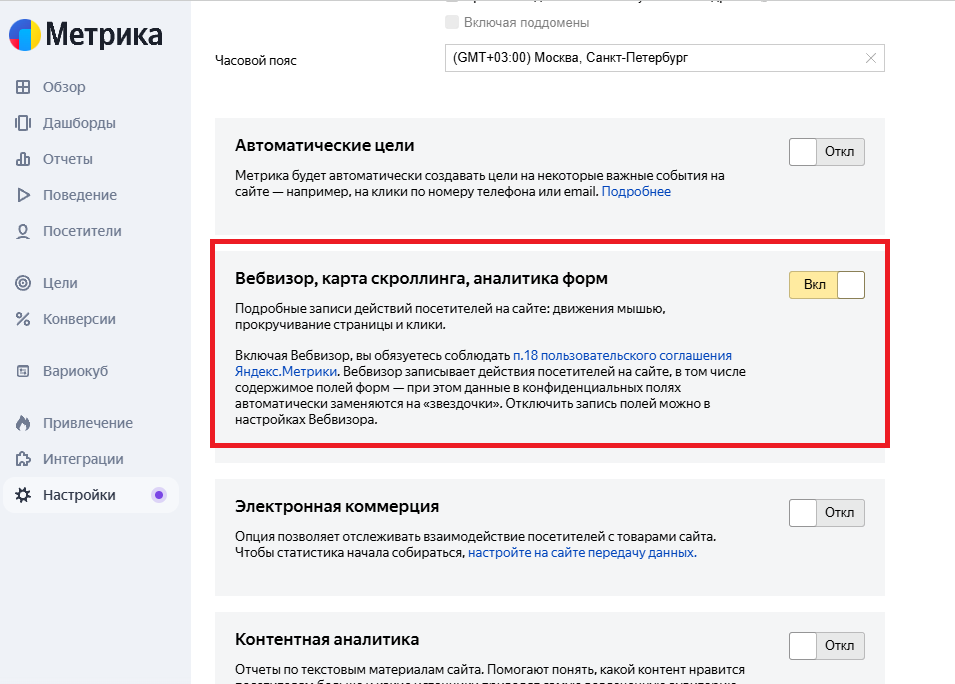Enable the Электронная коммерция toggle
This screenshot has width=955, height=684.
[826, 513]
